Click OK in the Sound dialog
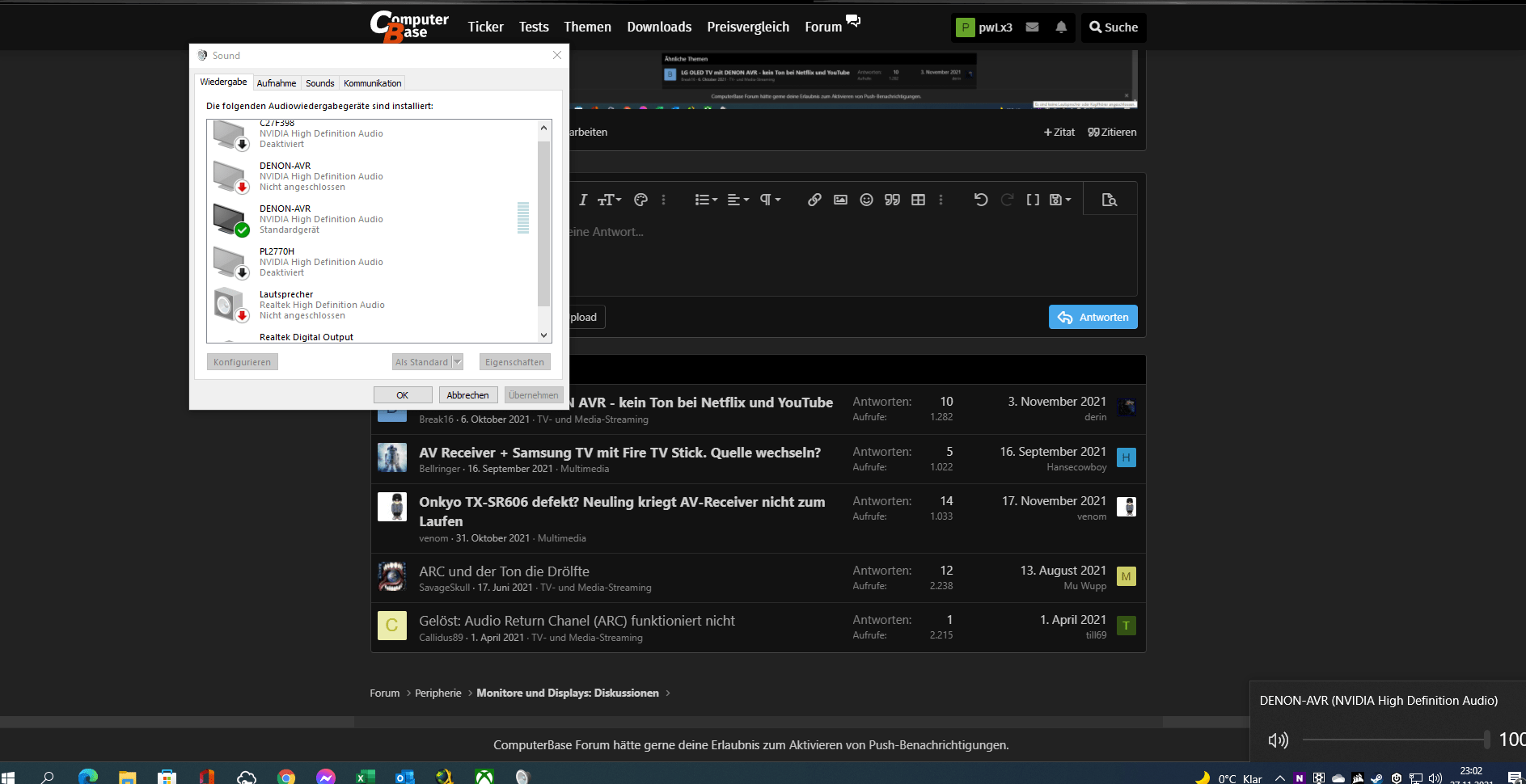The height and width of the screenshot is (784, 1526). 403,395
